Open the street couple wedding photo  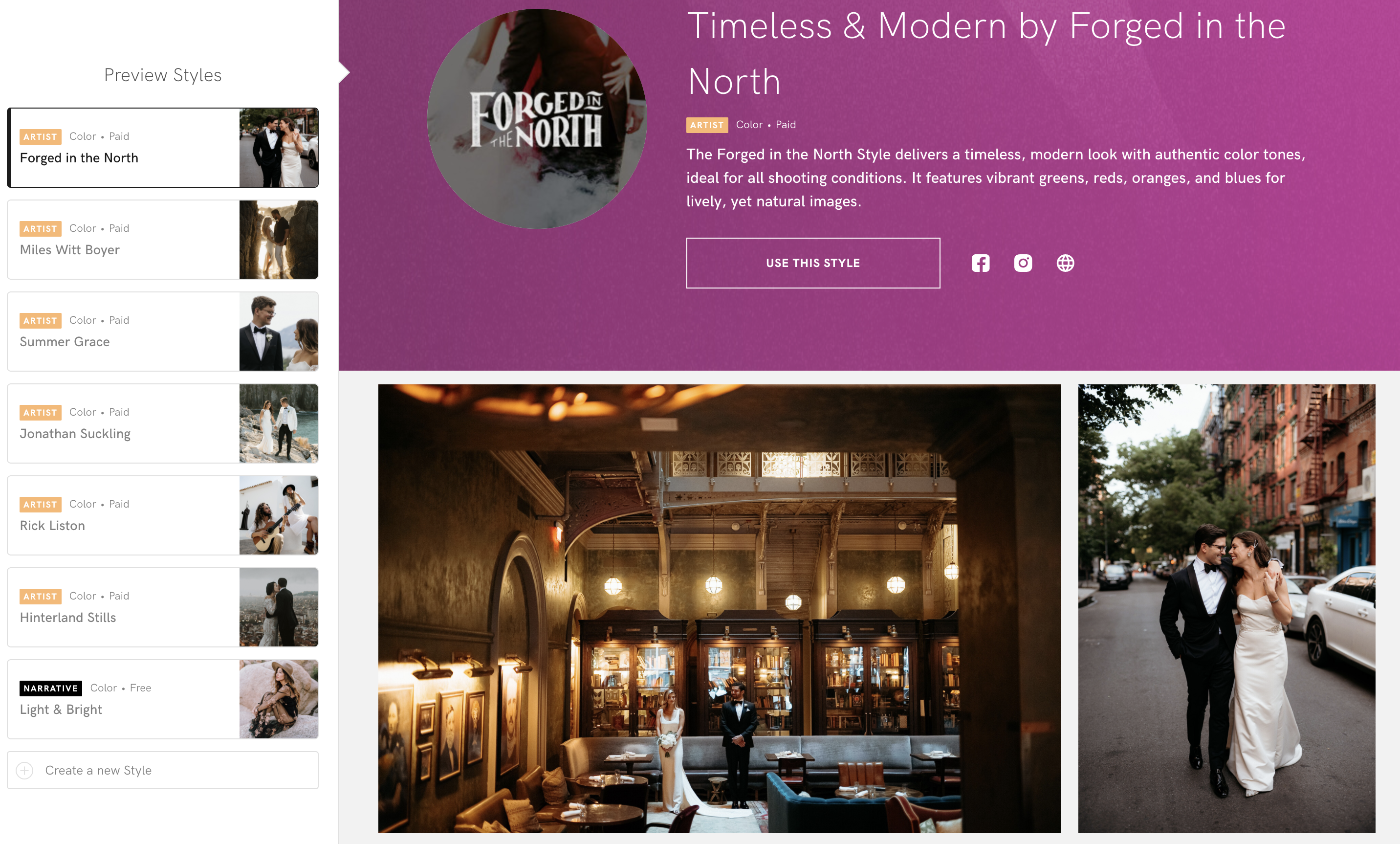(1226, 609)
